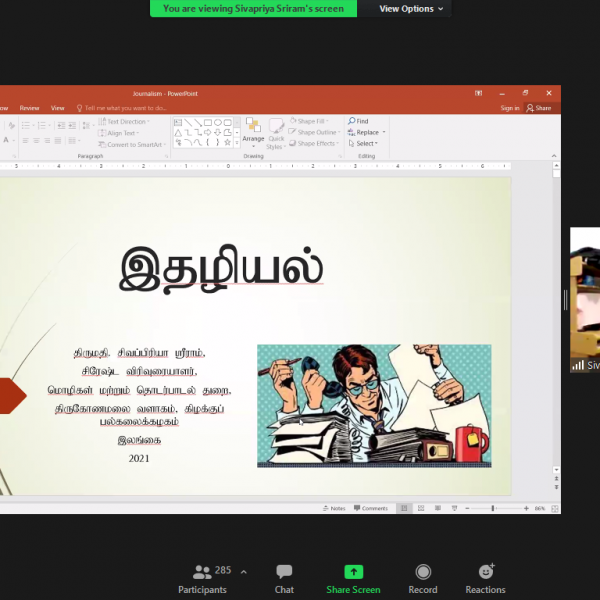This screenshot has width=600, height=600.
Task: Toggle justify paragraph icon
Action: [57, 141]
